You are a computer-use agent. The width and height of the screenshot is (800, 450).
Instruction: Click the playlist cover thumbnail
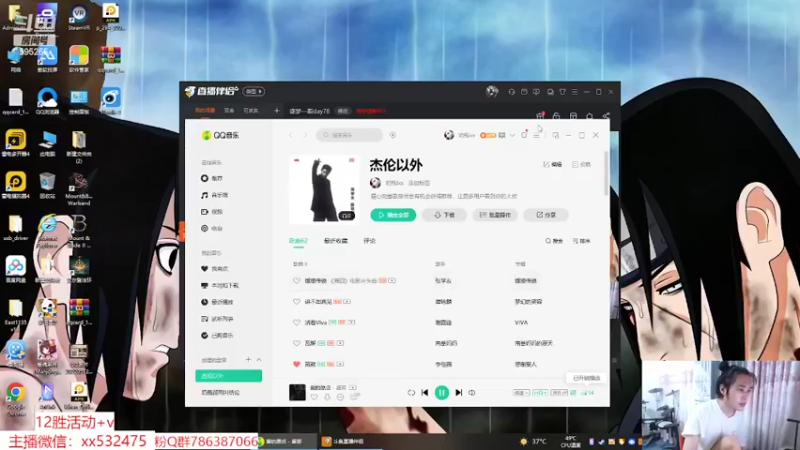point(323,189)
